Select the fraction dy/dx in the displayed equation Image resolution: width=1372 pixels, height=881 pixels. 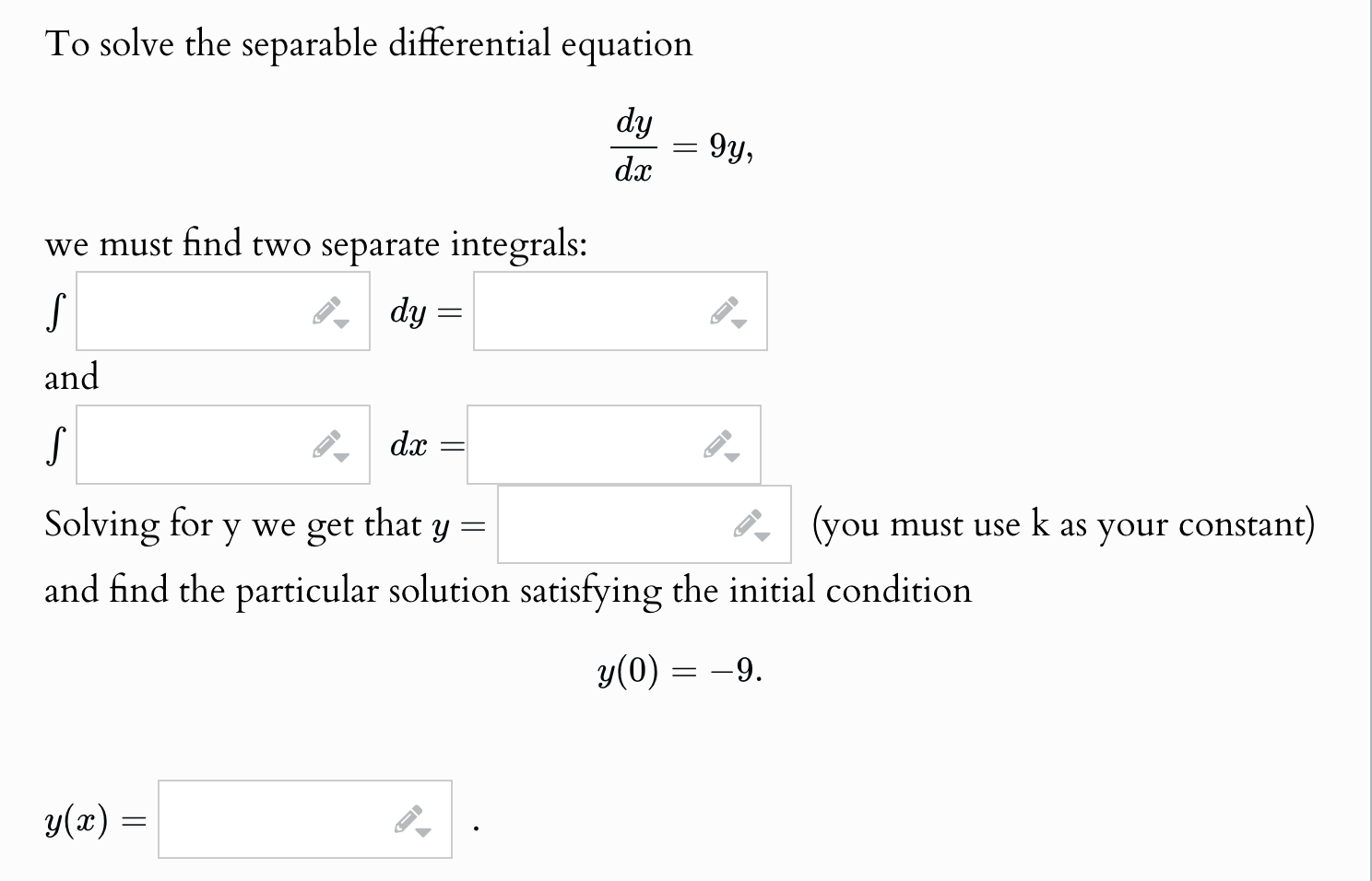point(633,145)
